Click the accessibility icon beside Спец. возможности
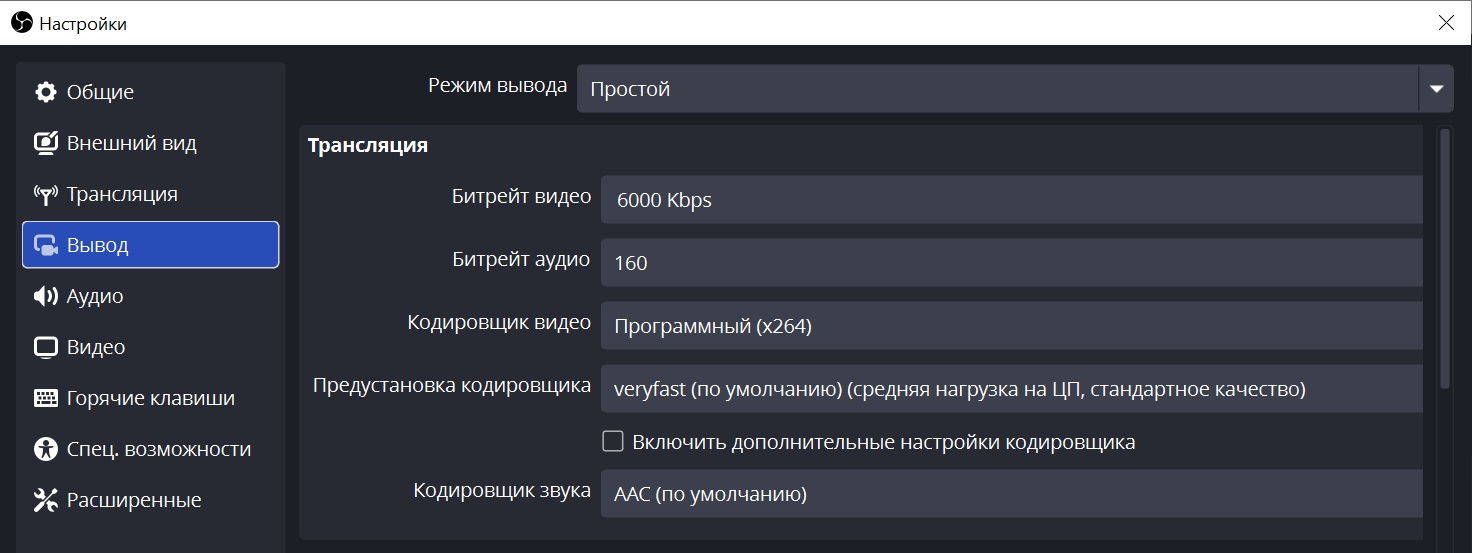1472x553 pixels. (x=46, y=449)
